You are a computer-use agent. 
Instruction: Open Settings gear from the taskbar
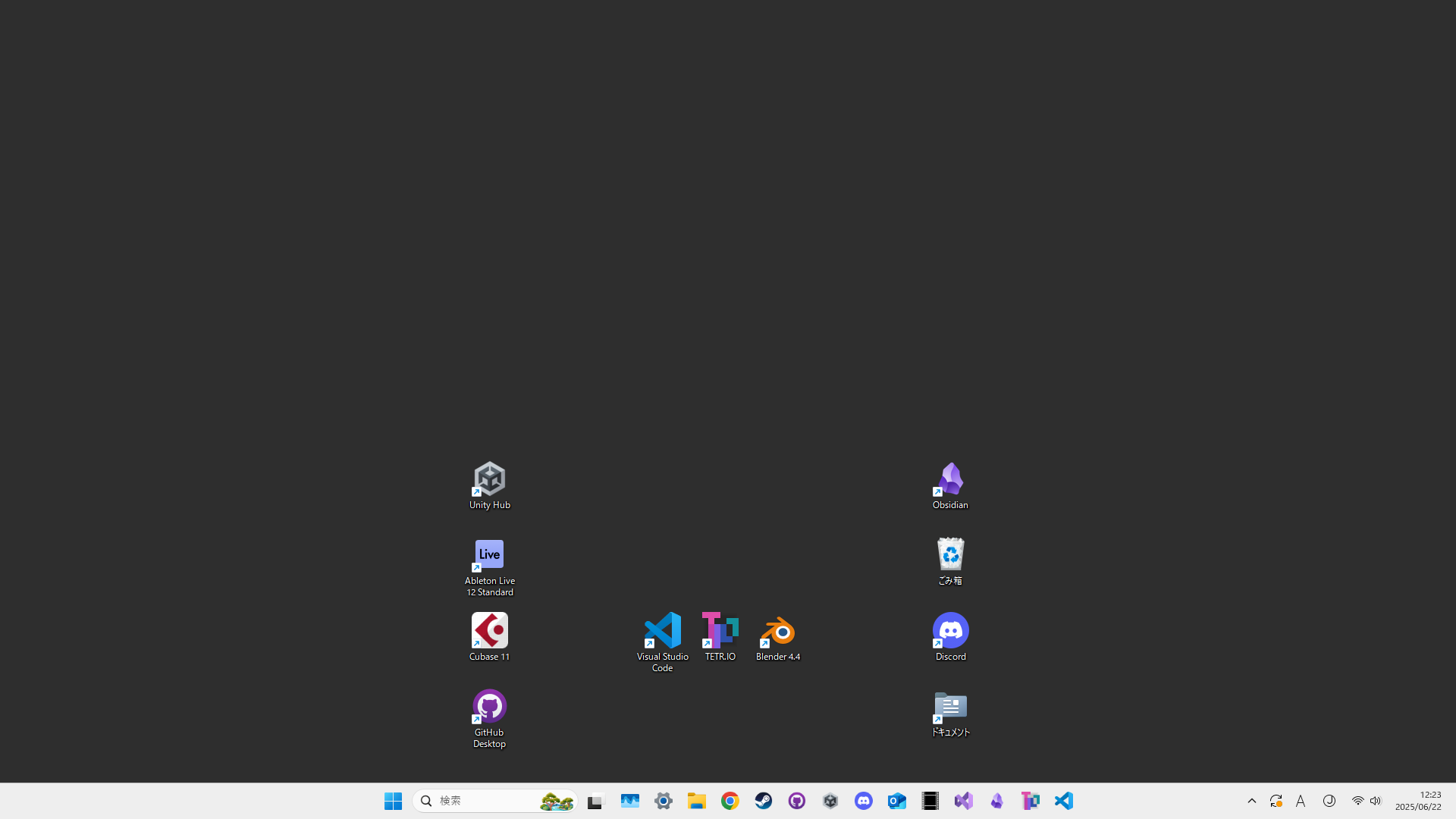pos(664,801)
